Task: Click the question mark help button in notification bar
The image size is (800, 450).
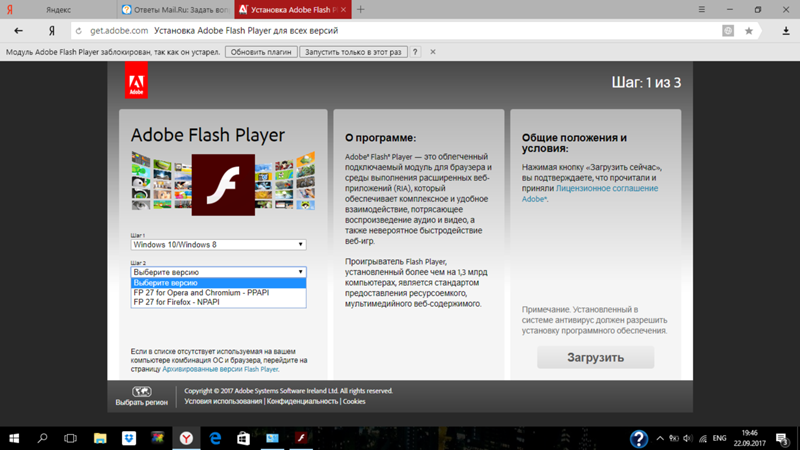Action: 415,52
